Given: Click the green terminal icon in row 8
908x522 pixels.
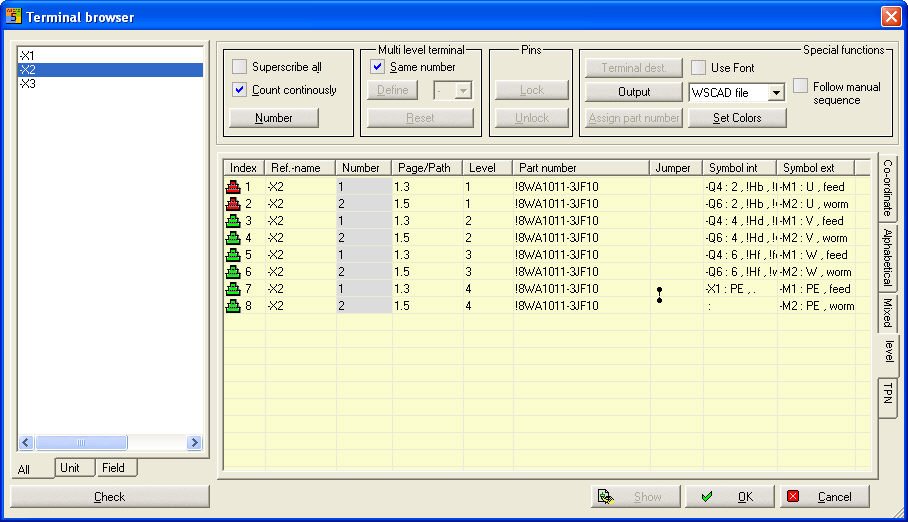Looking at the screenshot, I should (x=233, y=305).
